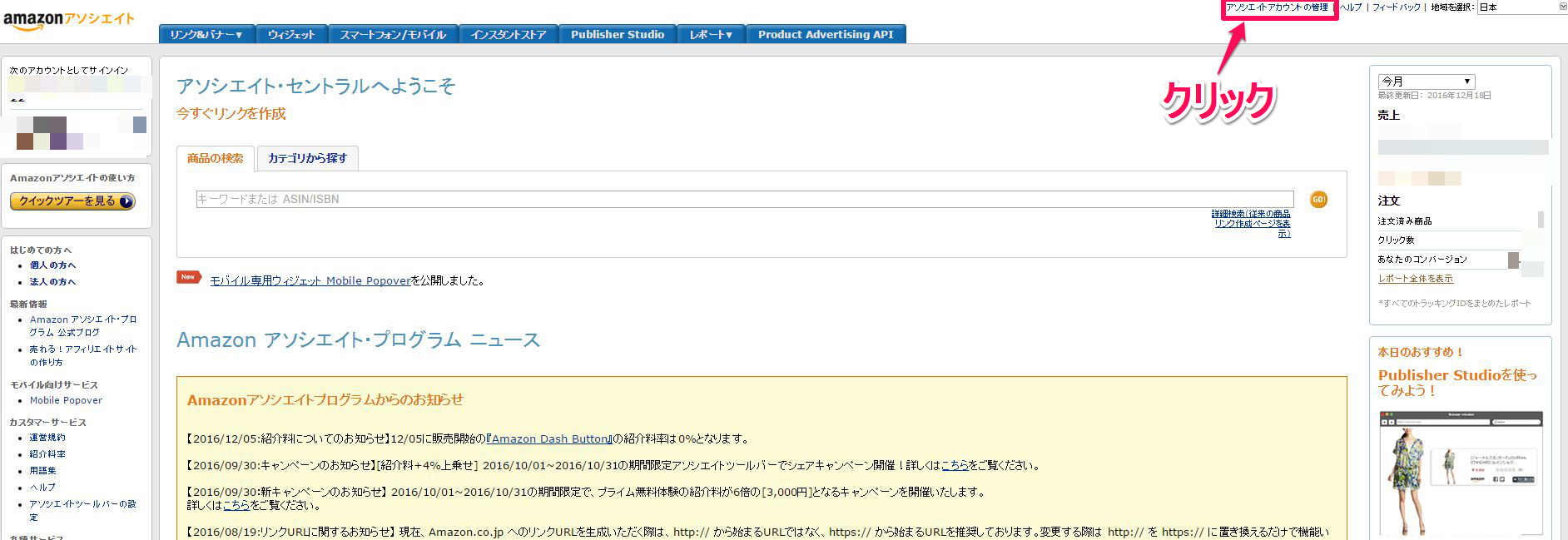Click レポート全体を表示 link
Image resolution: width=1568 pixels, height=540 pixels.
tap(1416, 279)
